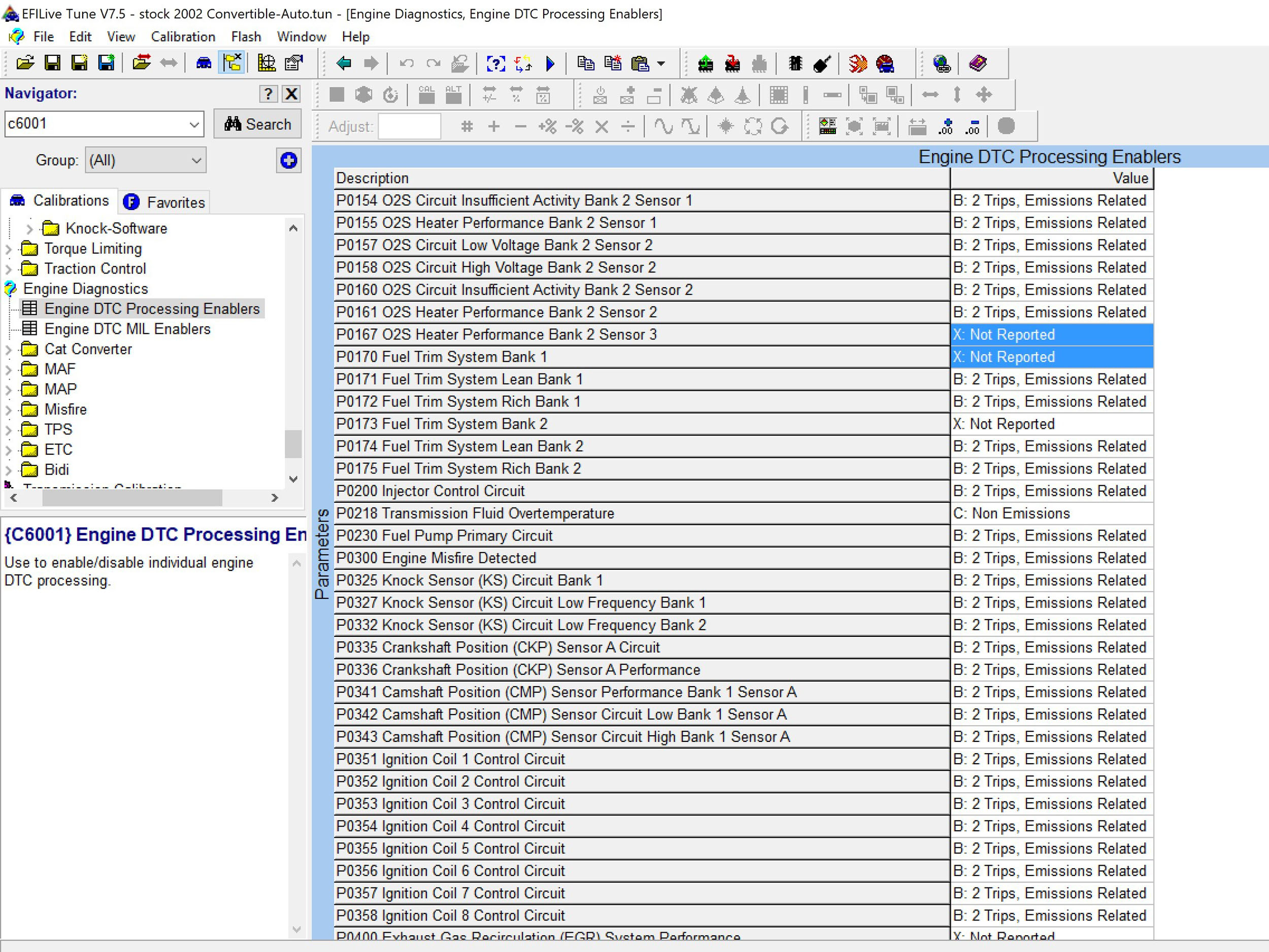Viewport: 1269px width, 952px height.
Task: Expand the Knock-Software folder
Action: coord(29,229)
